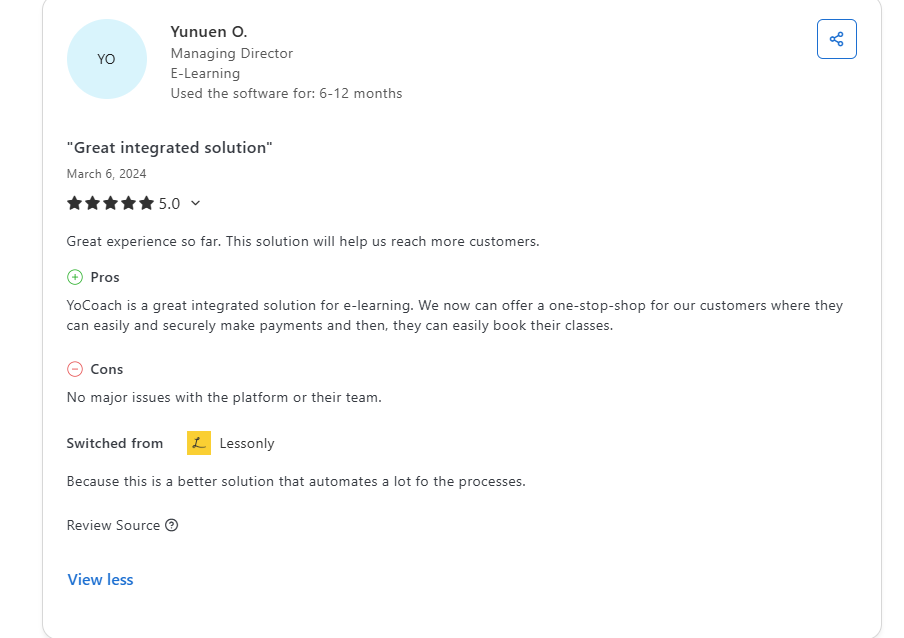Click the red minus Cons icon
The image size is (904, 638).
75,369
